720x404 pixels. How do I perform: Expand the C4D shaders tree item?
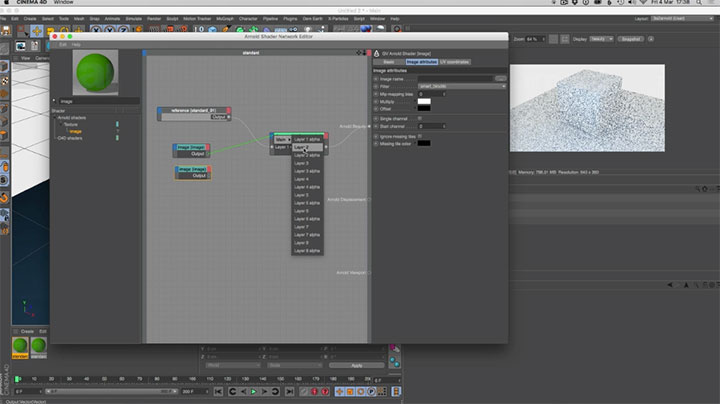point(70,138)
